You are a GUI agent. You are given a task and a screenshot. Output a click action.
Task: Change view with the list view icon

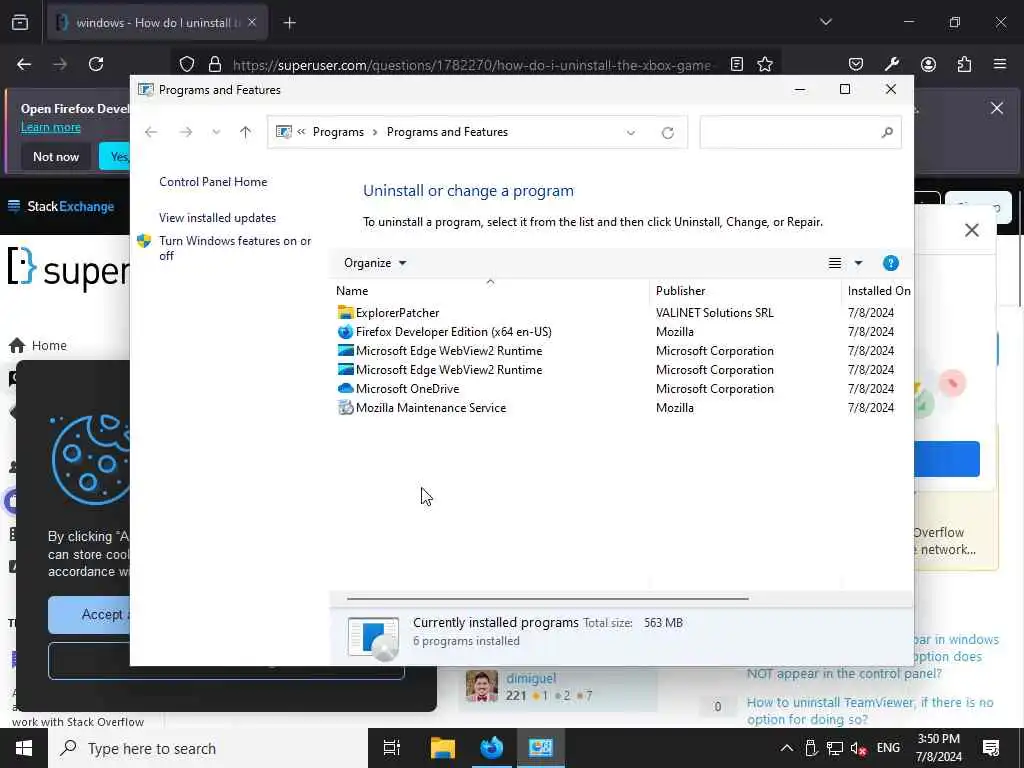[835, 263]
